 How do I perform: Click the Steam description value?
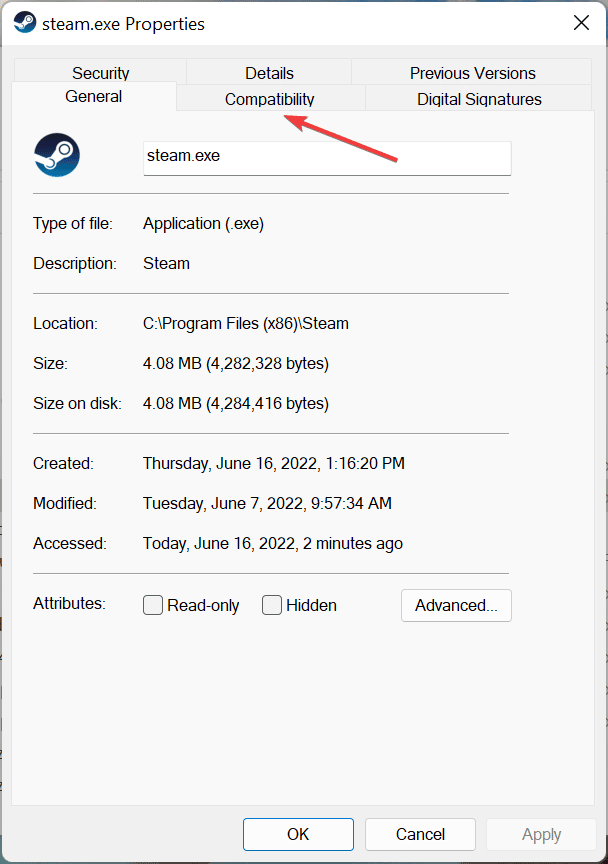pyautogui.click(x=166, y=263)
